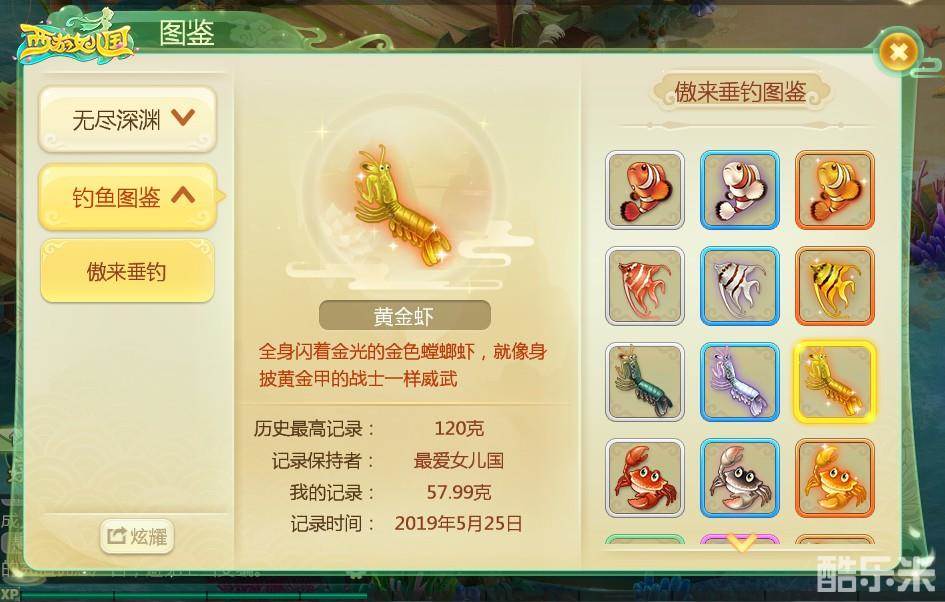Collapse the 钓鱼图鉴 category
The height and width of the screenshot is (602, 945).
[x=127, y=196]
